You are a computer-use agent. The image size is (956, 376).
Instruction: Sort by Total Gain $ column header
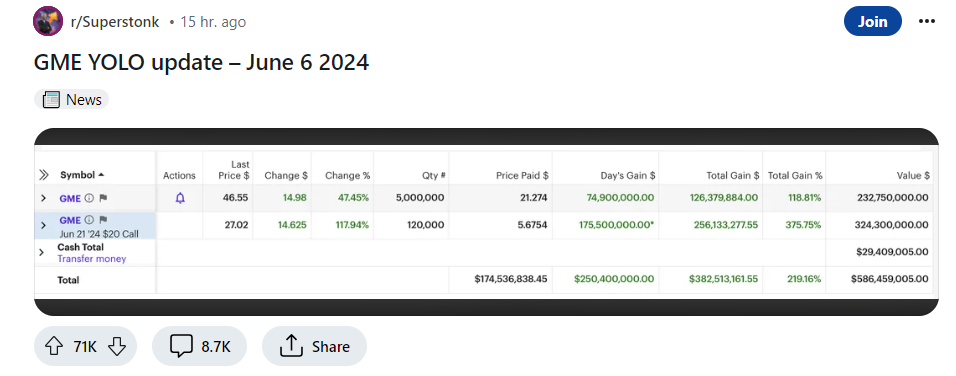(x=733, y=176)
